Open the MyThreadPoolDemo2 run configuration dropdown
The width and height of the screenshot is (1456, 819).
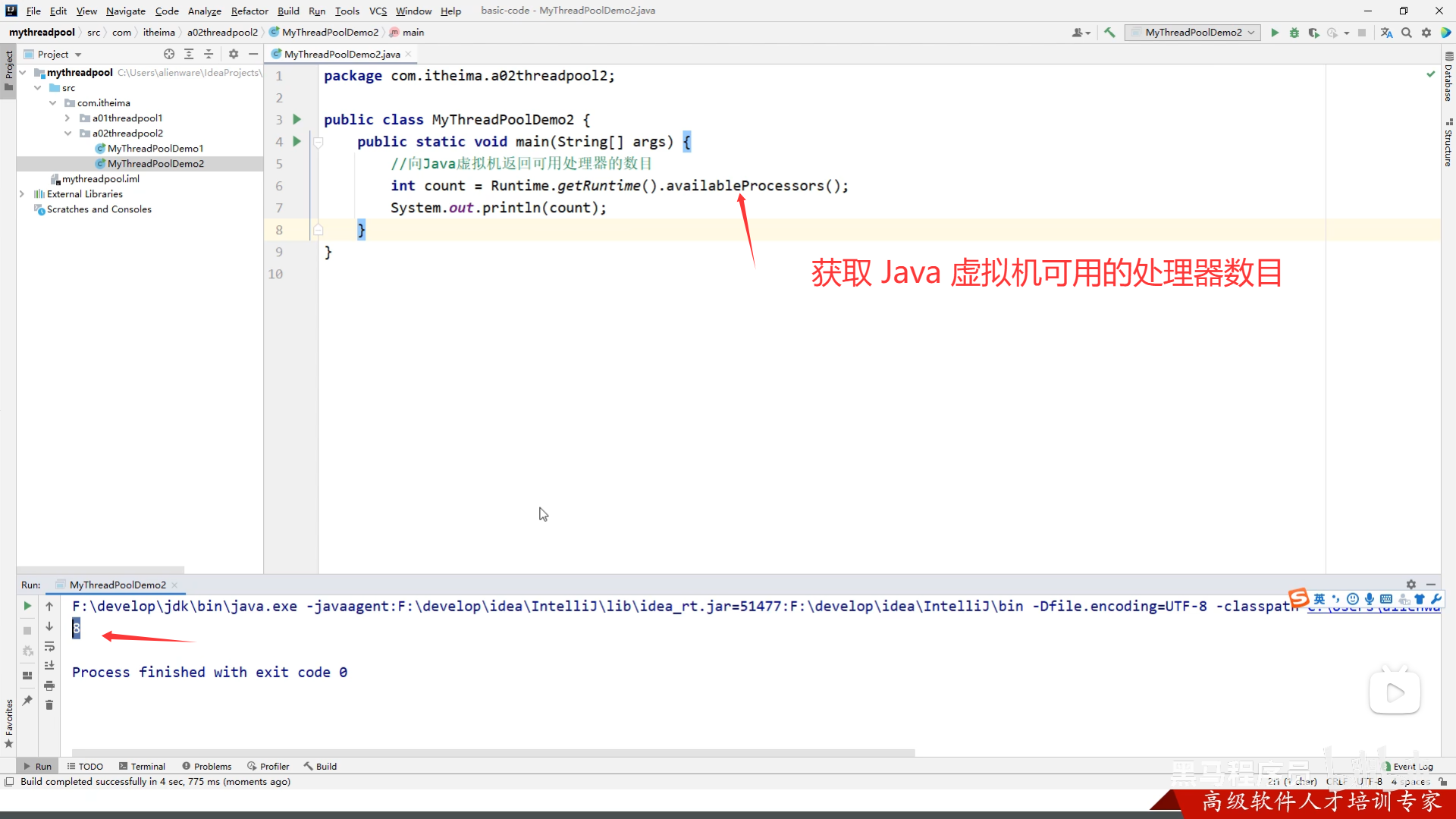click(x=1192, y=33)
